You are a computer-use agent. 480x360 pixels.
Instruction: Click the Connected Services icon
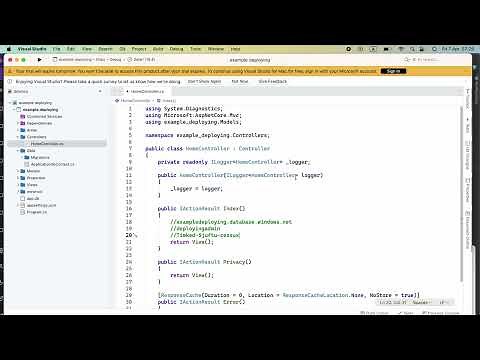[23, 116]
